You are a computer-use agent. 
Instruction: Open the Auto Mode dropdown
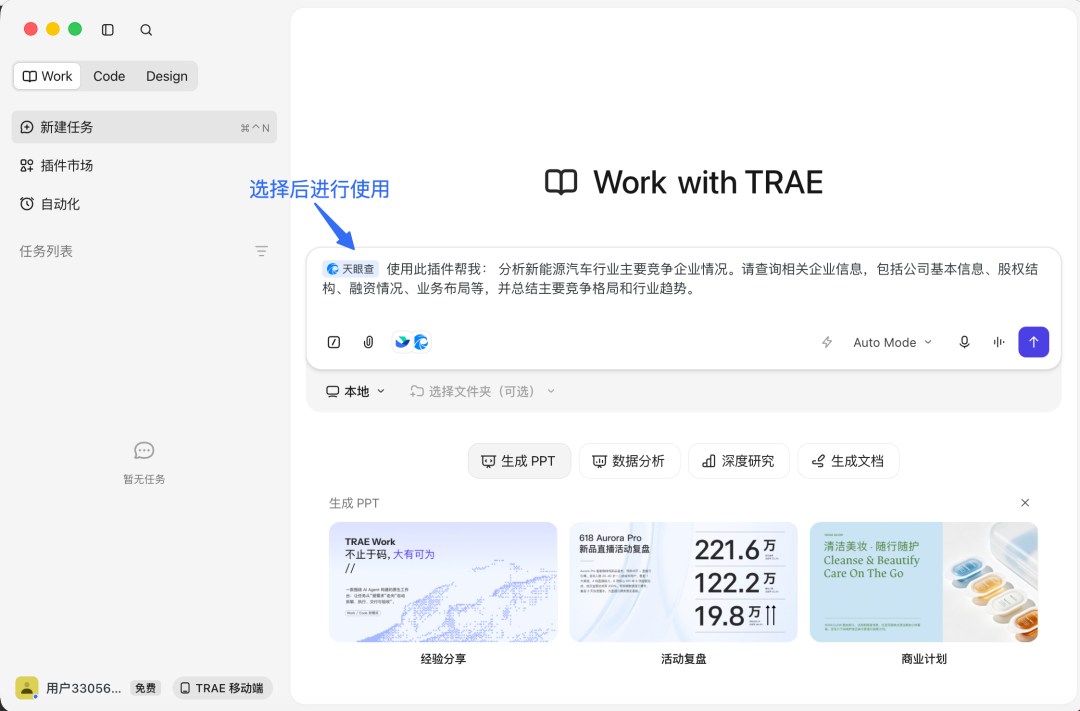click(893, 342)
